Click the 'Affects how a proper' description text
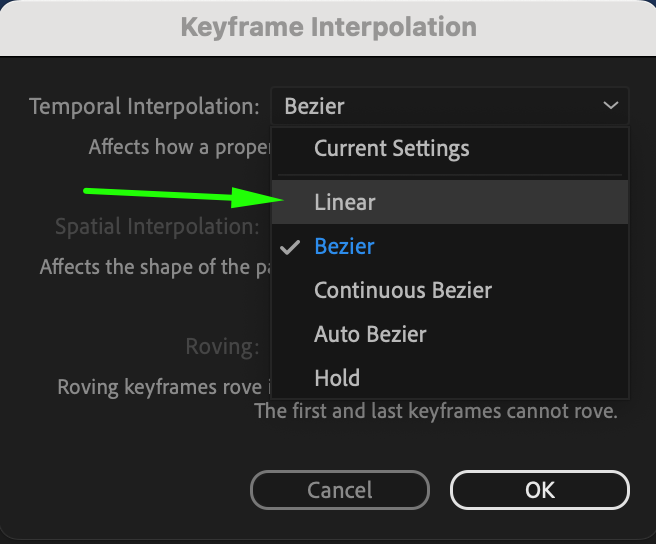656x544 pixels. coord(179,147)
